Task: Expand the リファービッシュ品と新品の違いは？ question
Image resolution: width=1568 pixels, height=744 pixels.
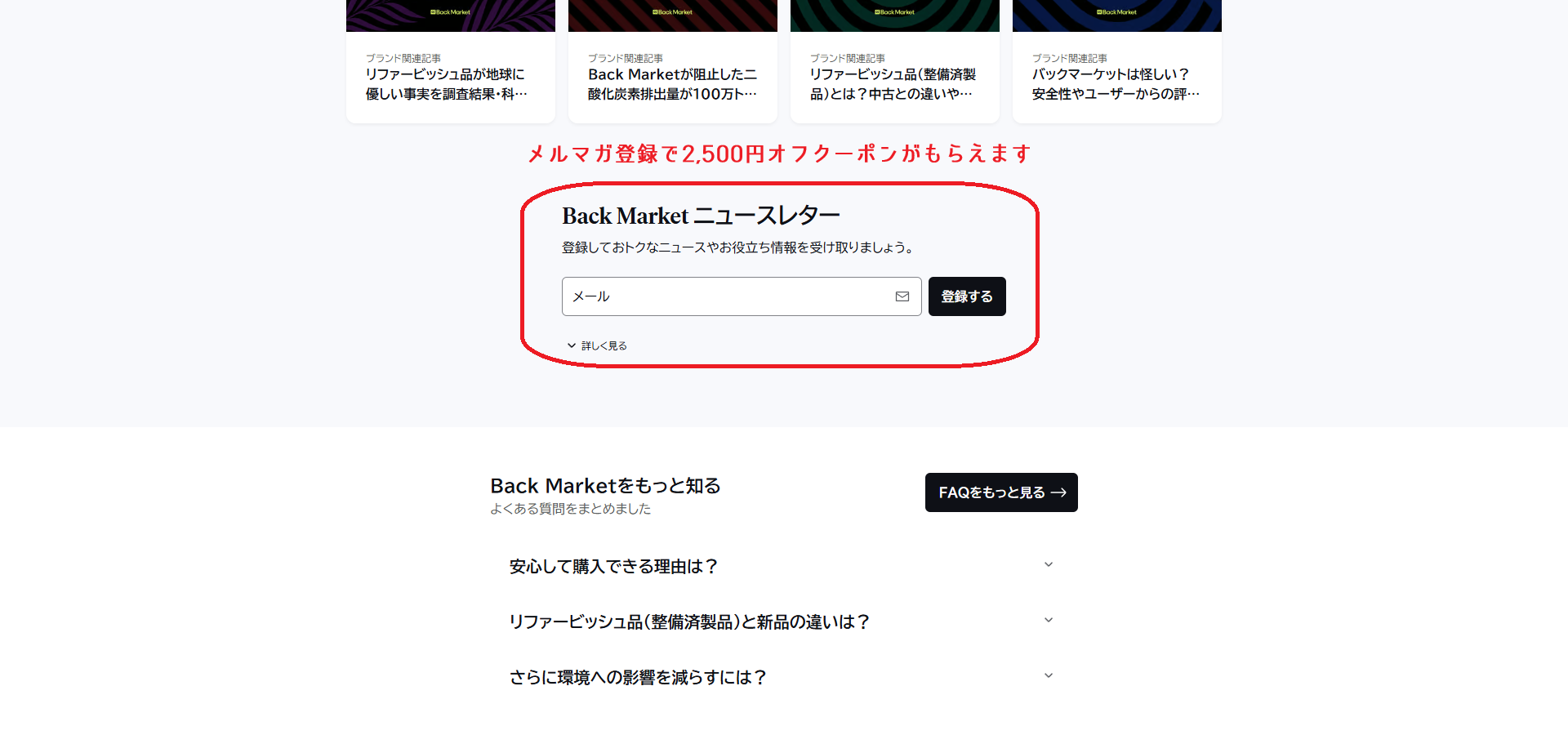Action: click(784, 621)
